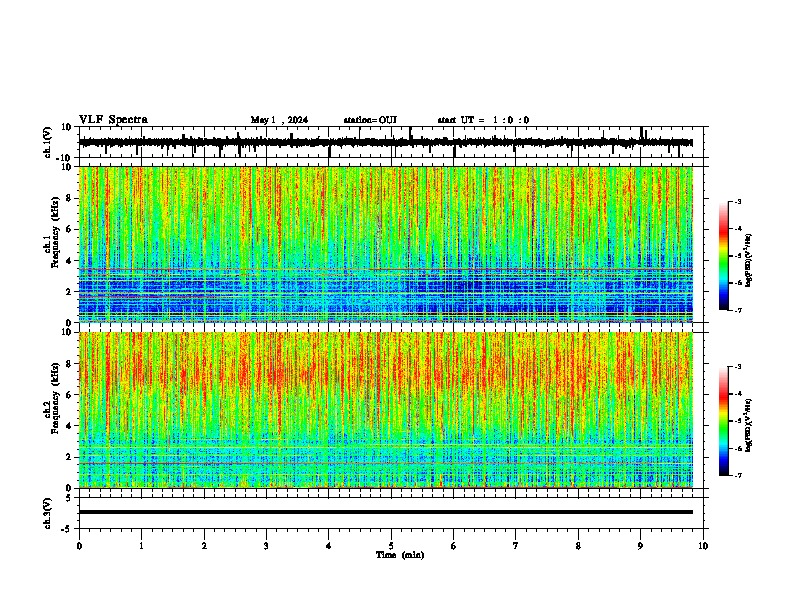The width and height of the screenshot is (792, 612).
Task: Click time axis tick label '7'
Action: 516,546
